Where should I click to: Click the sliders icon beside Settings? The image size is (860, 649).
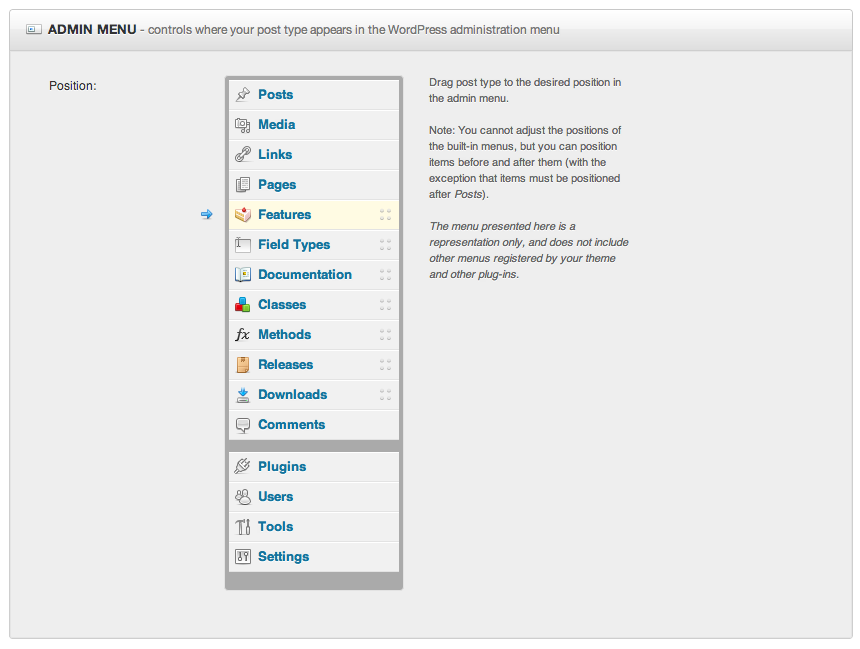242,556
